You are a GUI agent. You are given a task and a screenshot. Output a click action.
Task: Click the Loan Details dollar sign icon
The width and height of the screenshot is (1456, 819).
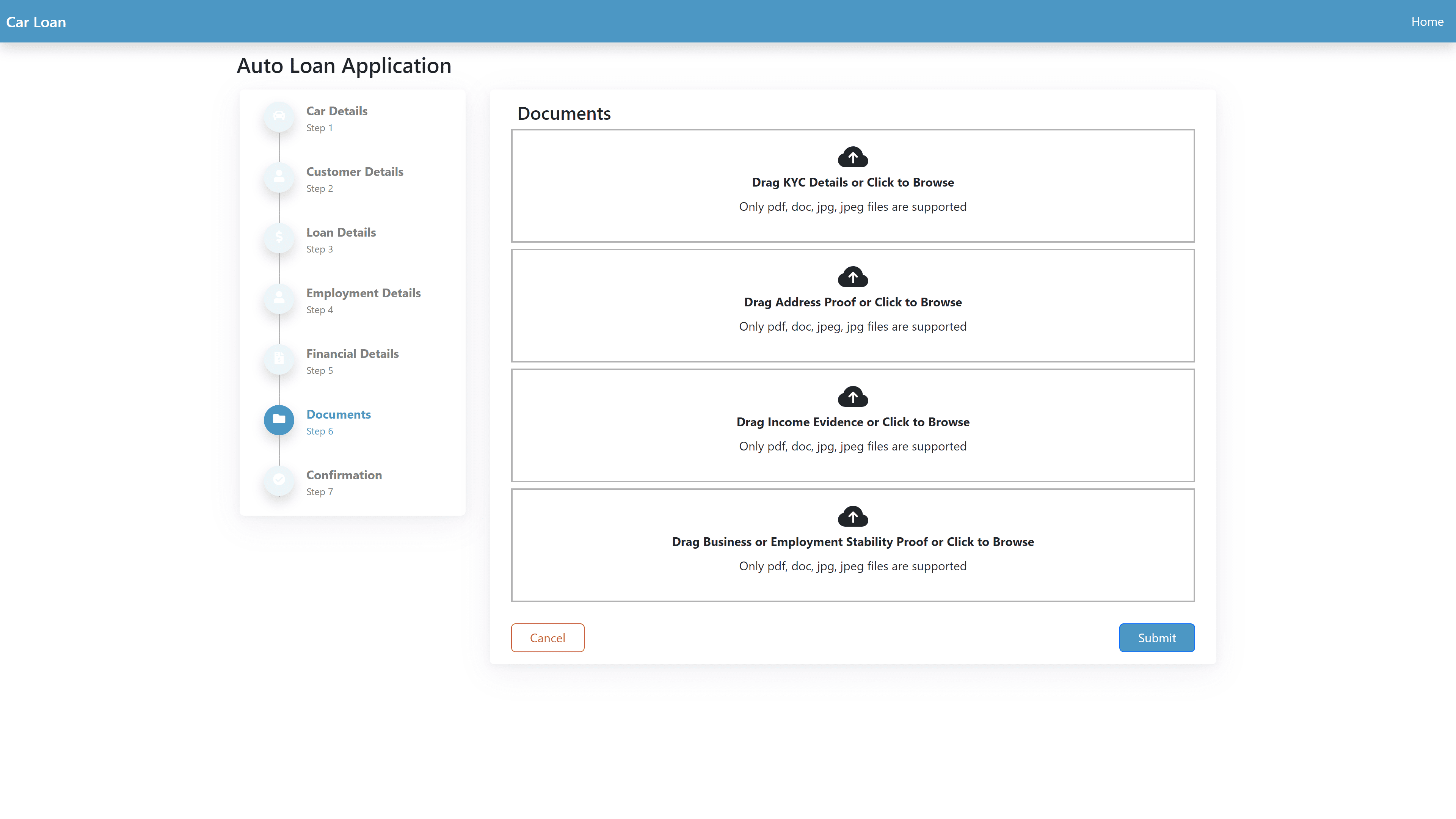(x=279, y=237)
